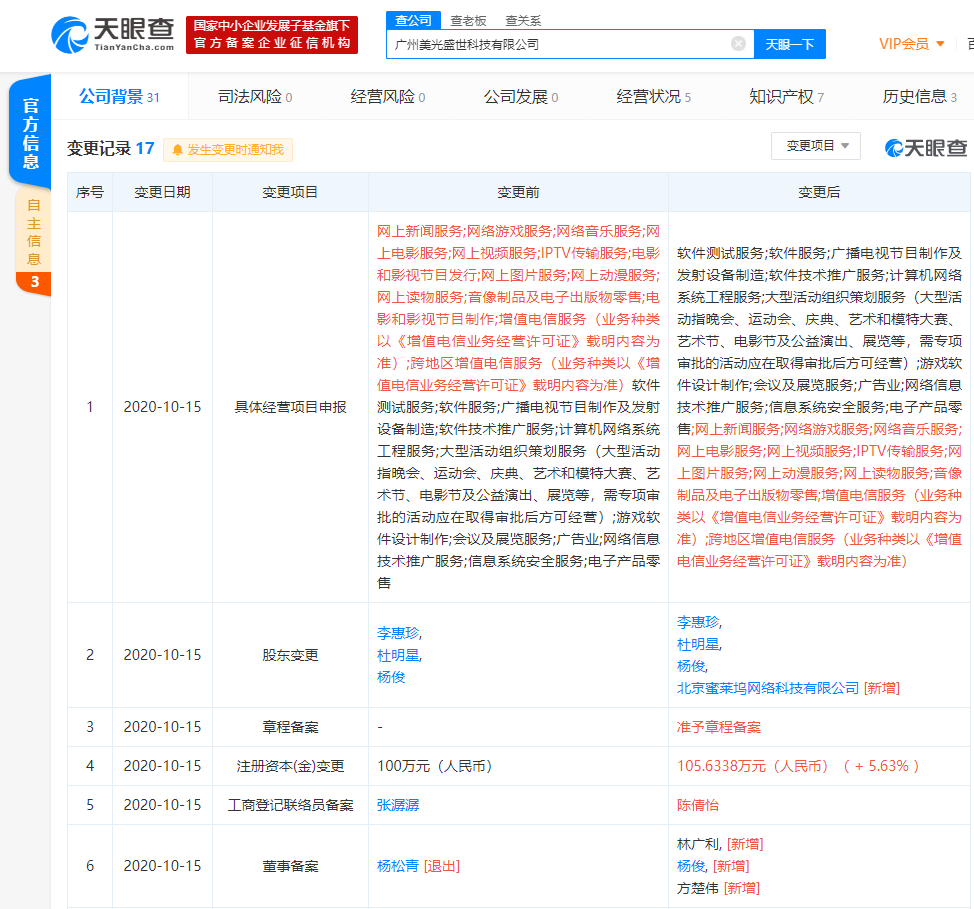Click the TianYanCha logo at top left
Image resolution: width=974 pixels, height=909 pixels.
coord(112,35)
